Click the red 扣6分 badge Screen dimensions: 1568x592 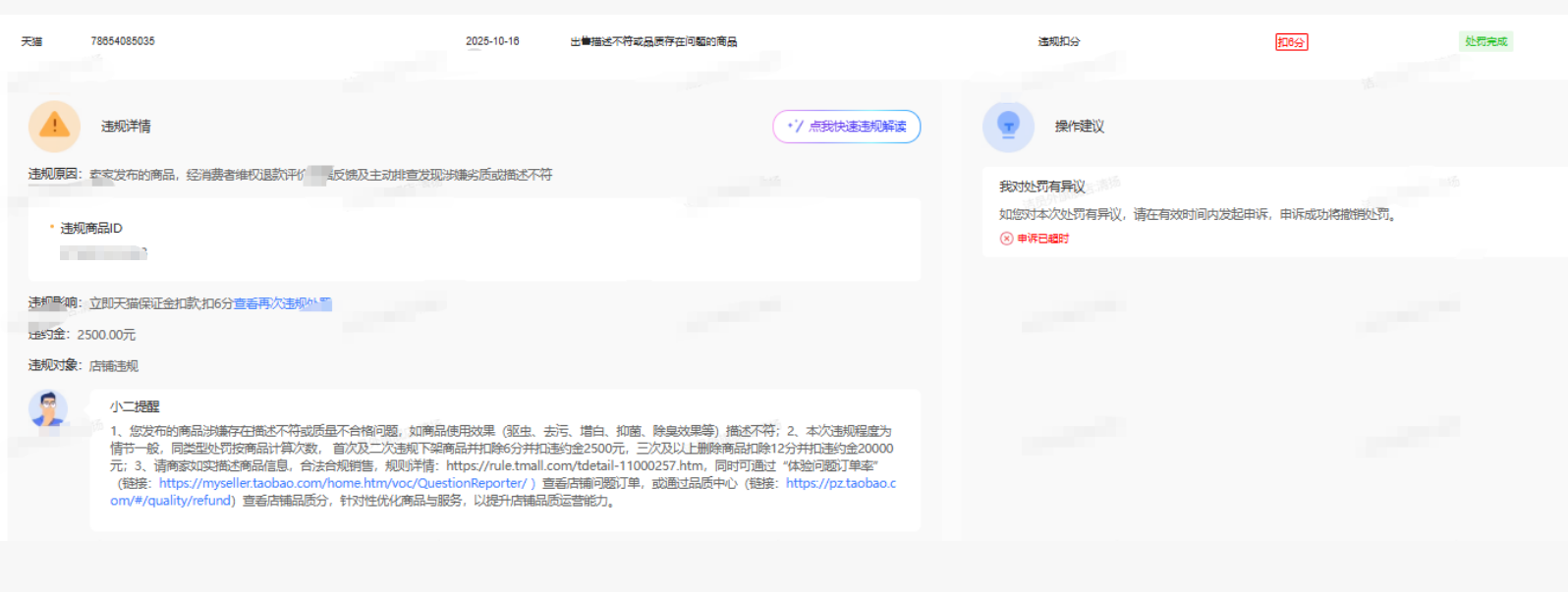(x=1291, y=42)
